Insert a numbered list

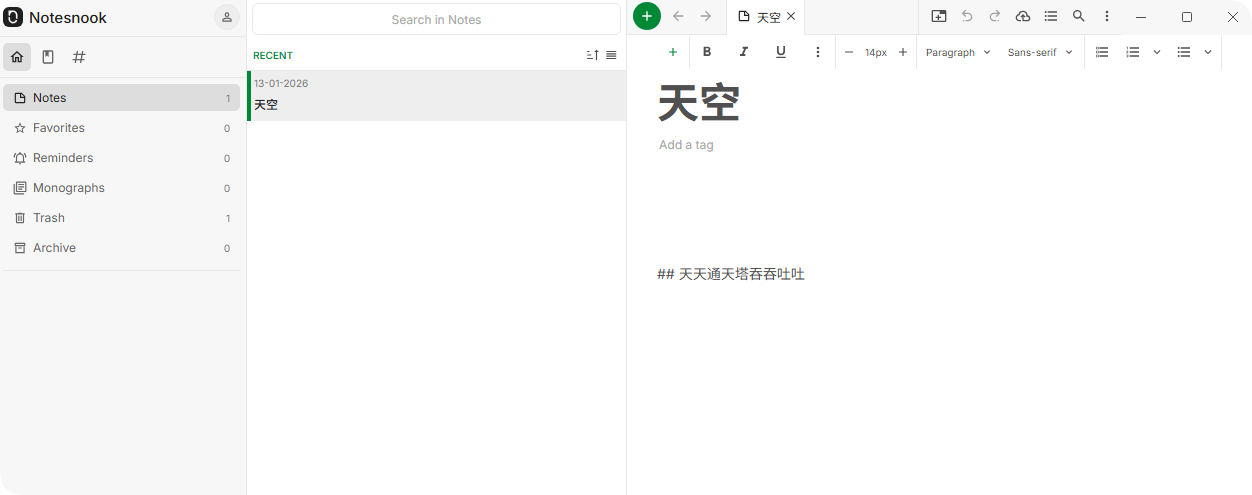click(1133, 52)
